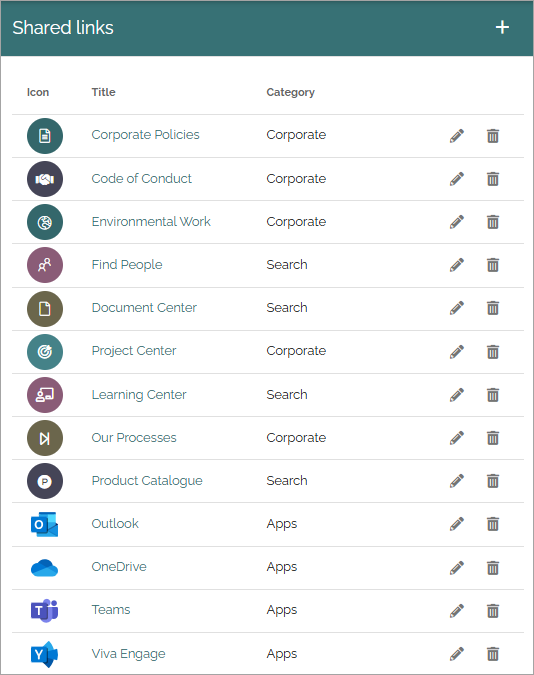
Task: Edit the Viva Engage link
Action: [457, 654]
